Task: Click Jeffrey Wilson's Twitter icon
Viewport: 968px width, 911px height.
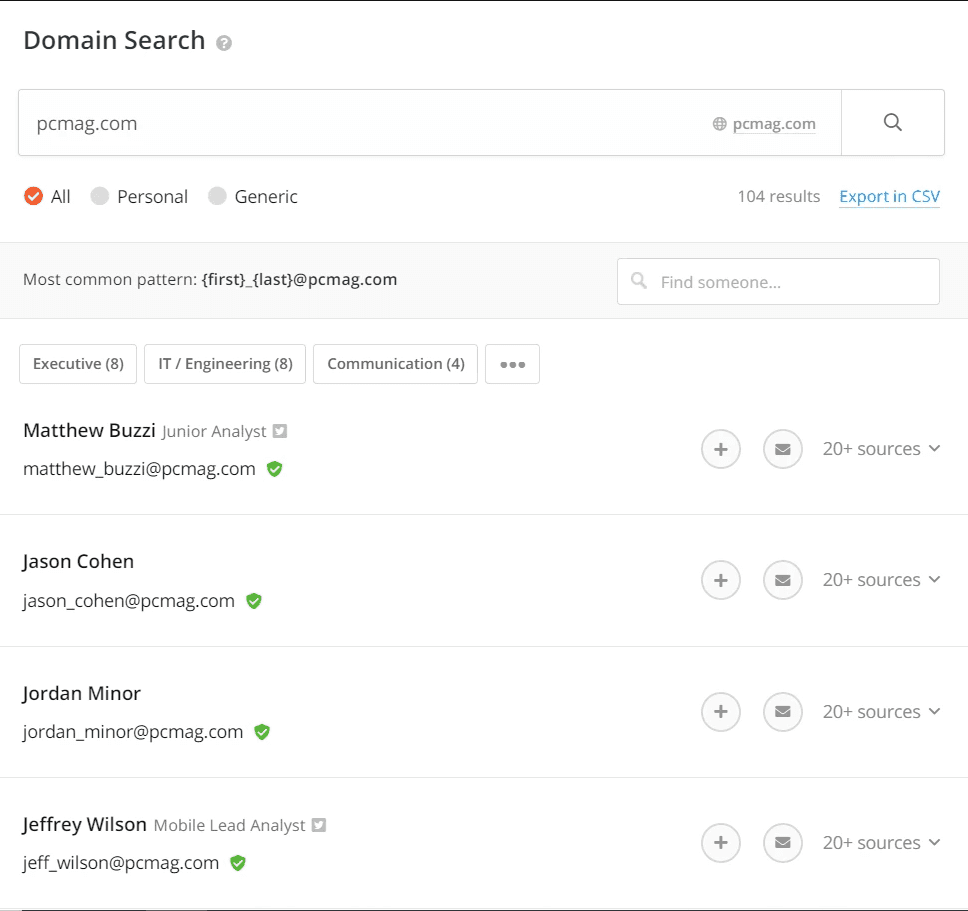Action: coord(318,824)
